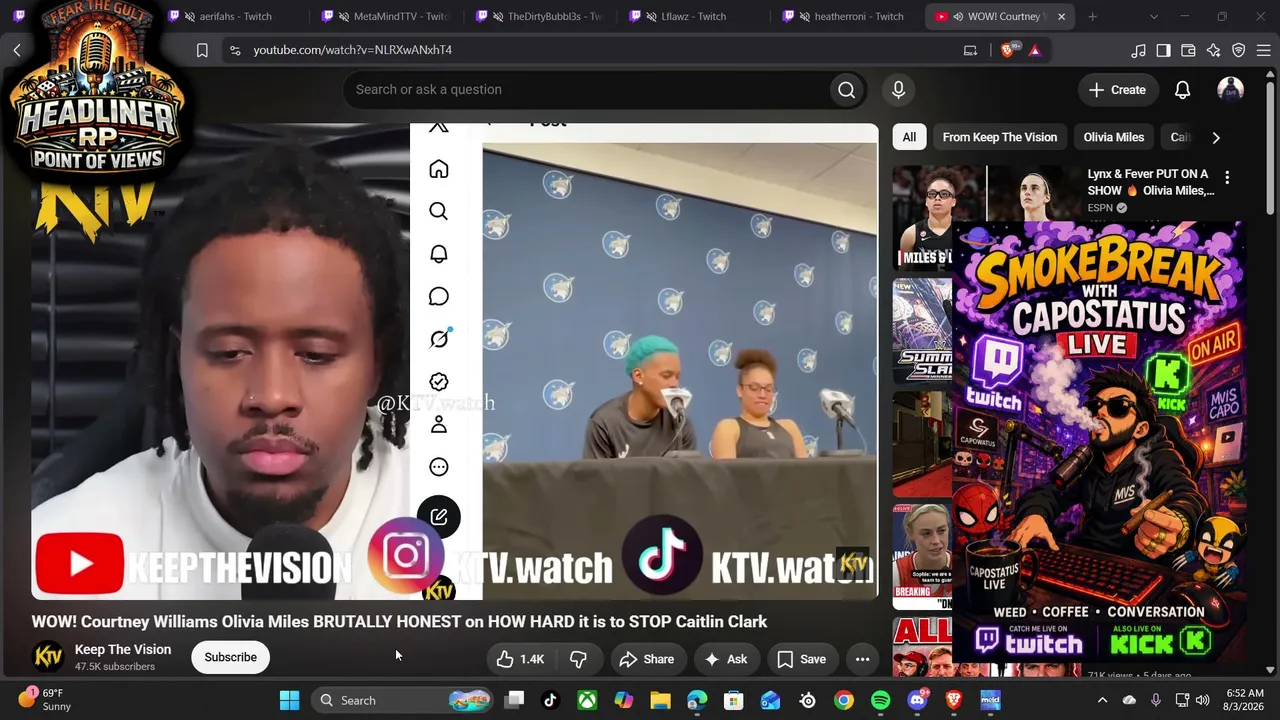Open Discord from the taskbar
Image resolution: width=1280 pixels, height=720 pixels.
pos(917,700)
